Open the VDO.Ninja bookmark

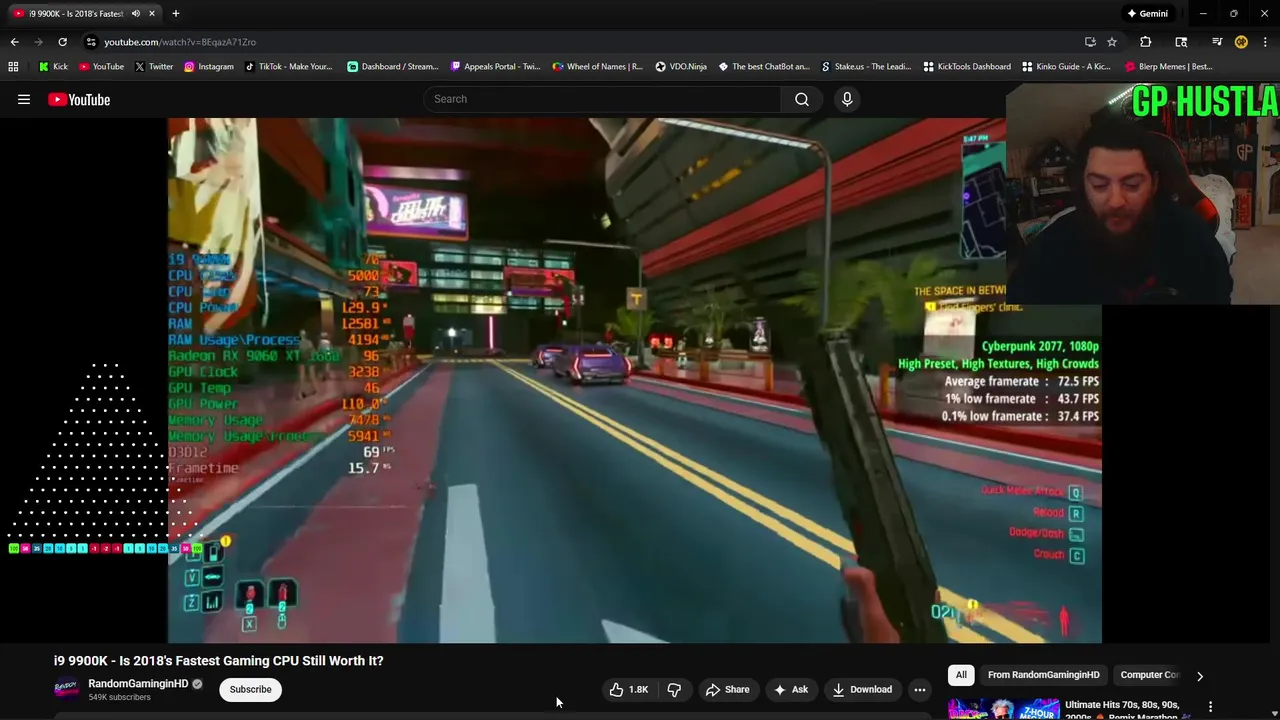(x=681, y=67)
